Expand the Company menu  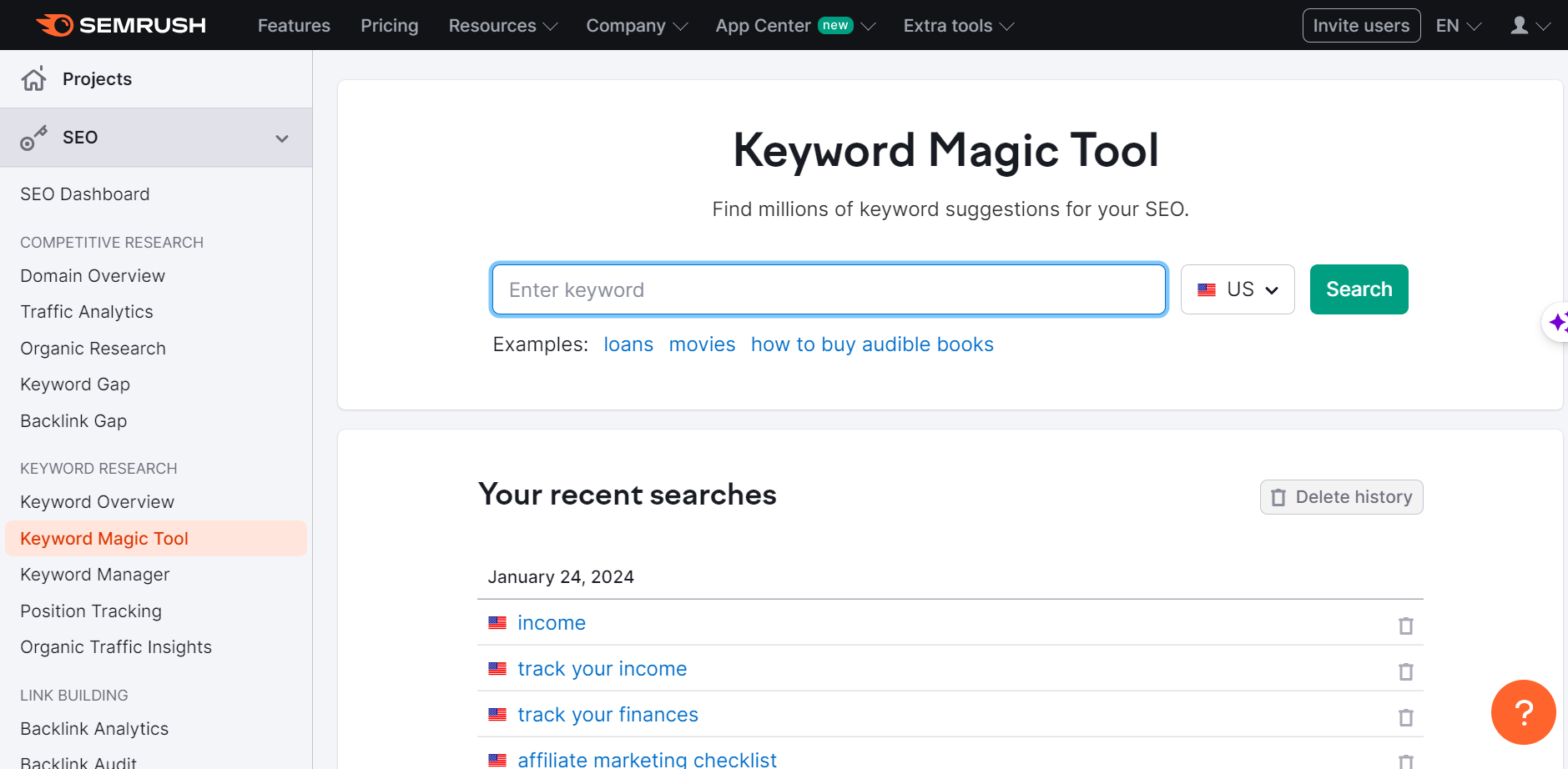pyautogui.click(x=637, y=26)
